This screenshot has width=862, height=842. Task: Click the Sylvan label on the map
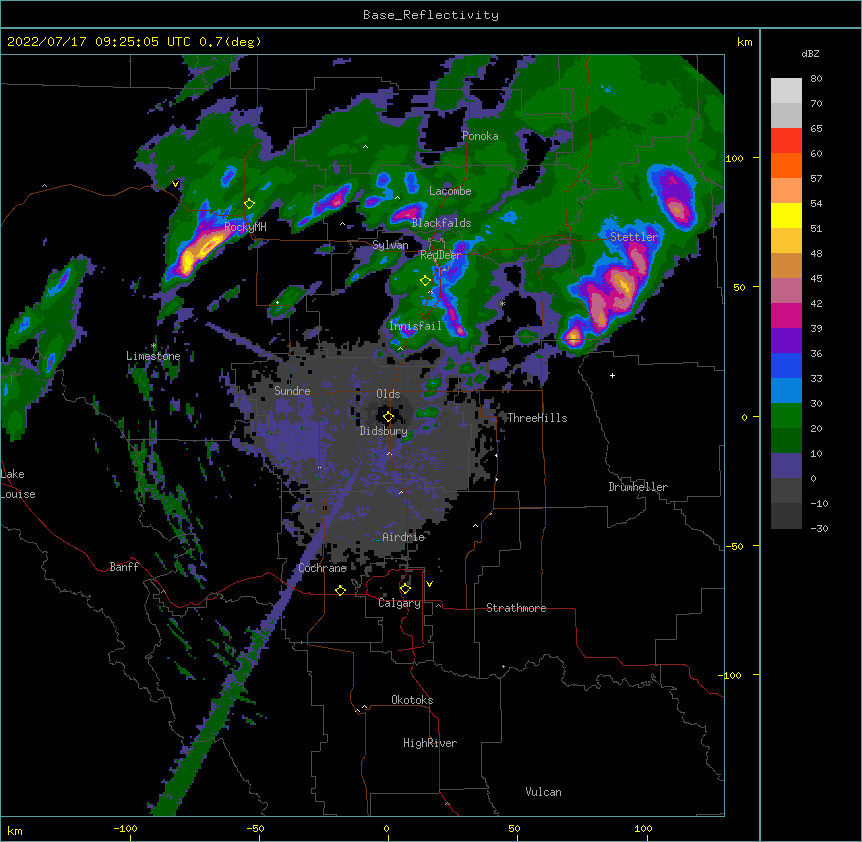390,245
